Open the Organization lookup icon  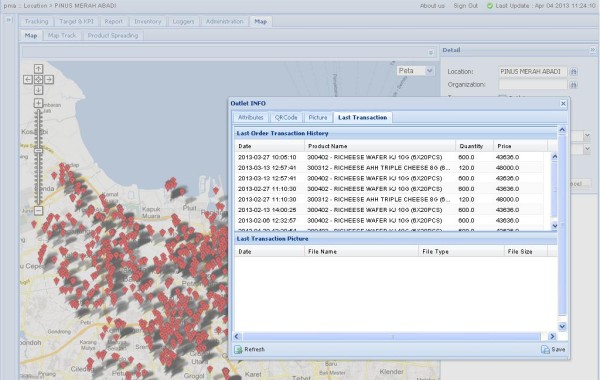point(573,85)
